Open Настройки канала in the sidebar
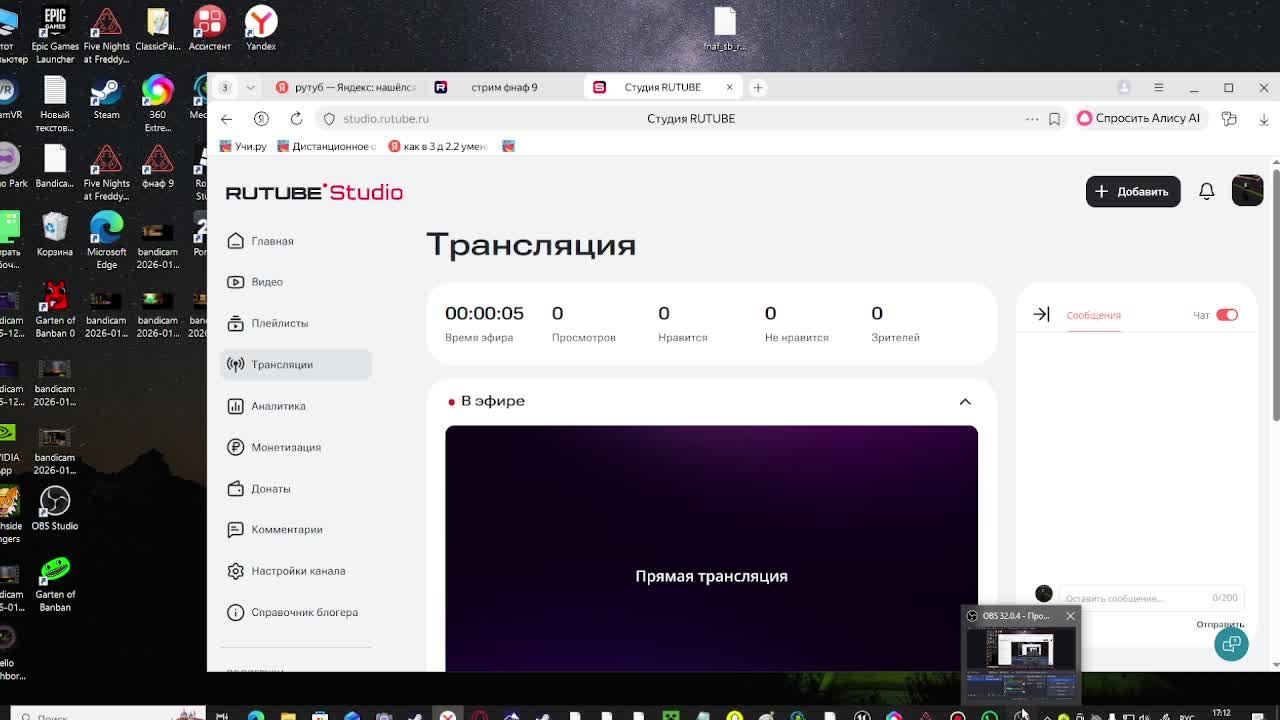This screenshot has width=1280, height=720. point(296,571)
